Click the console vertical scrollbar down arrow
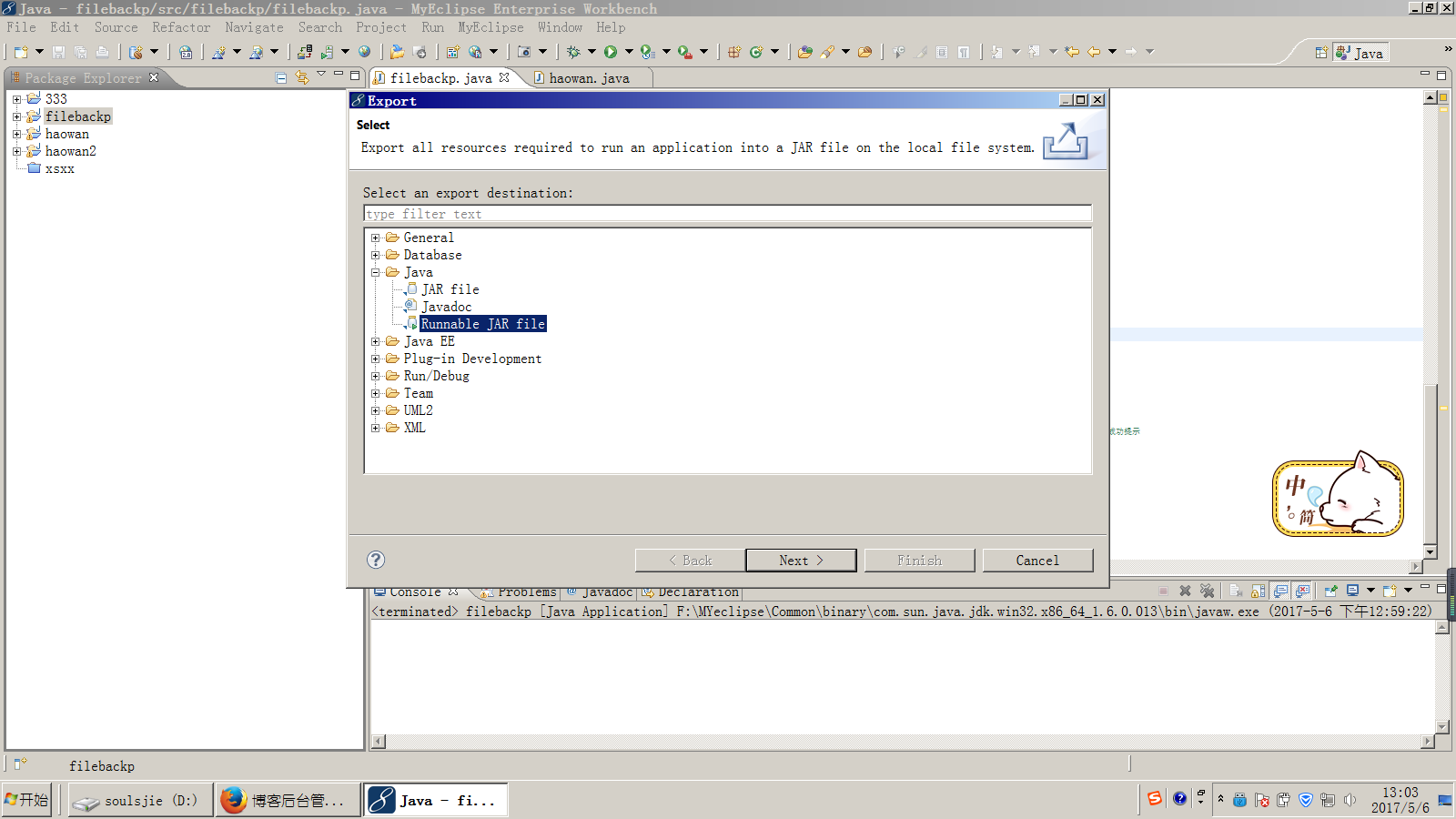Viewport: 1456px width, 819px height. tap(1441, 726)
